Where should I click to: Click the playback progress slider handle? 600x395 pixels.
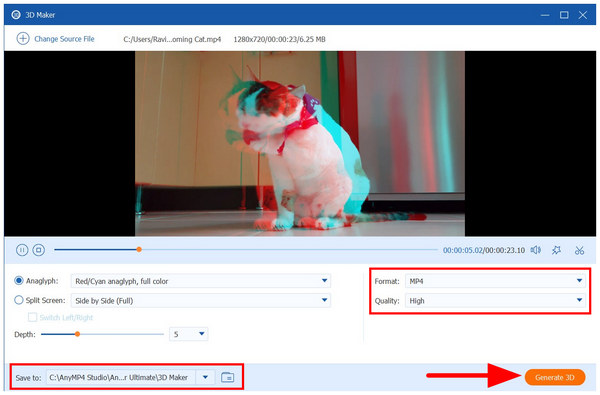(139, 250)
